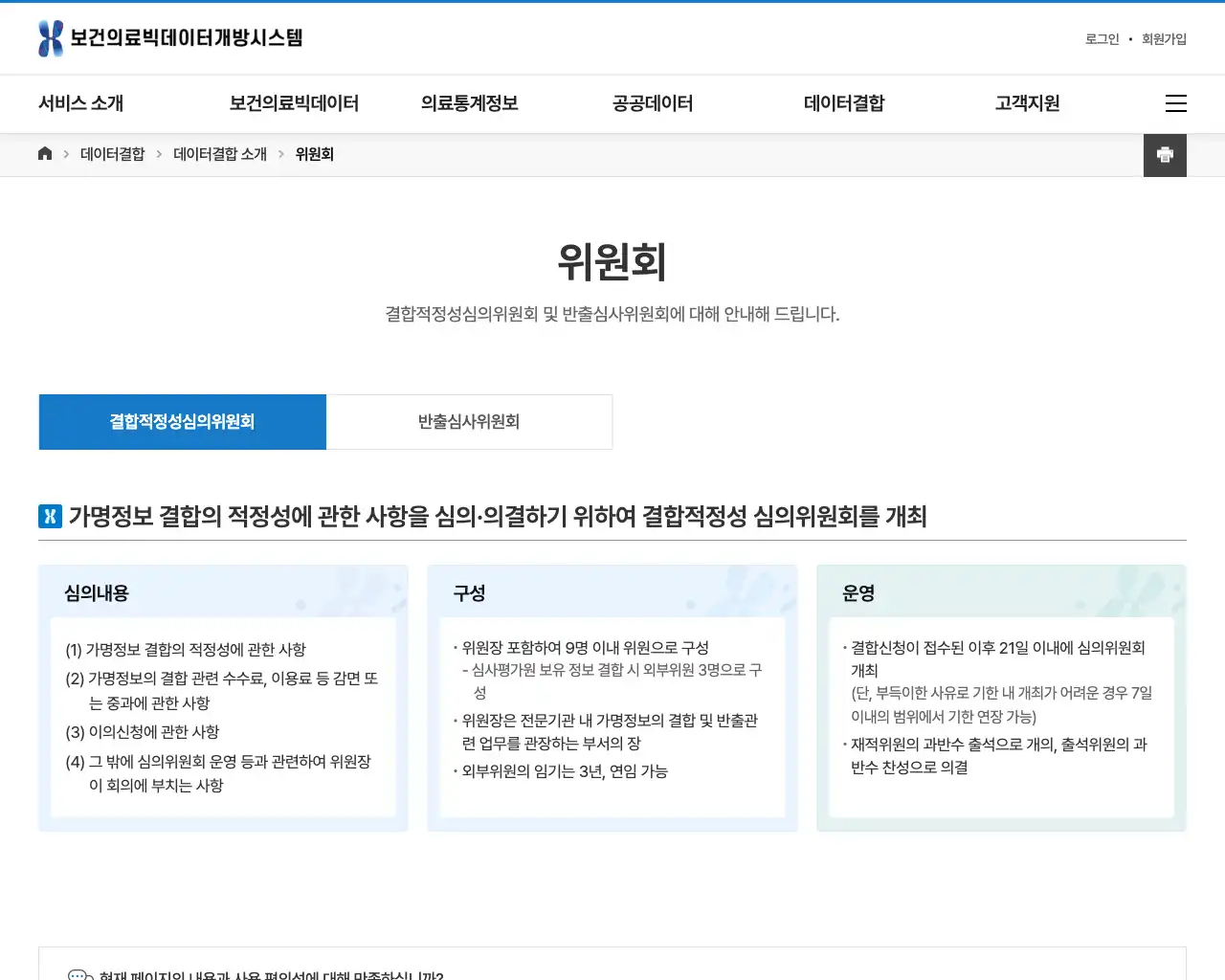The image size is (1225, 980).
Task: Click the blue icon before section heading
Action: [50, 517]
